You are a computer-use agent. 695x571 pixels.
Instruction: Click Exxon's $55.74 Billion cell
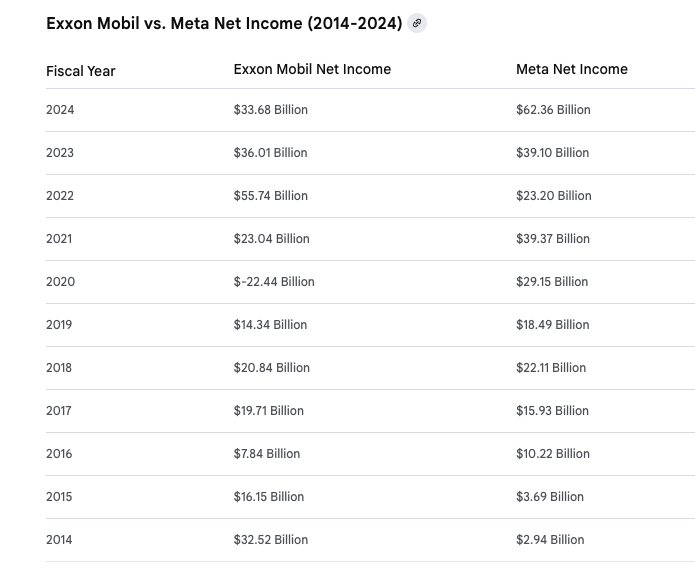point(271,196)
